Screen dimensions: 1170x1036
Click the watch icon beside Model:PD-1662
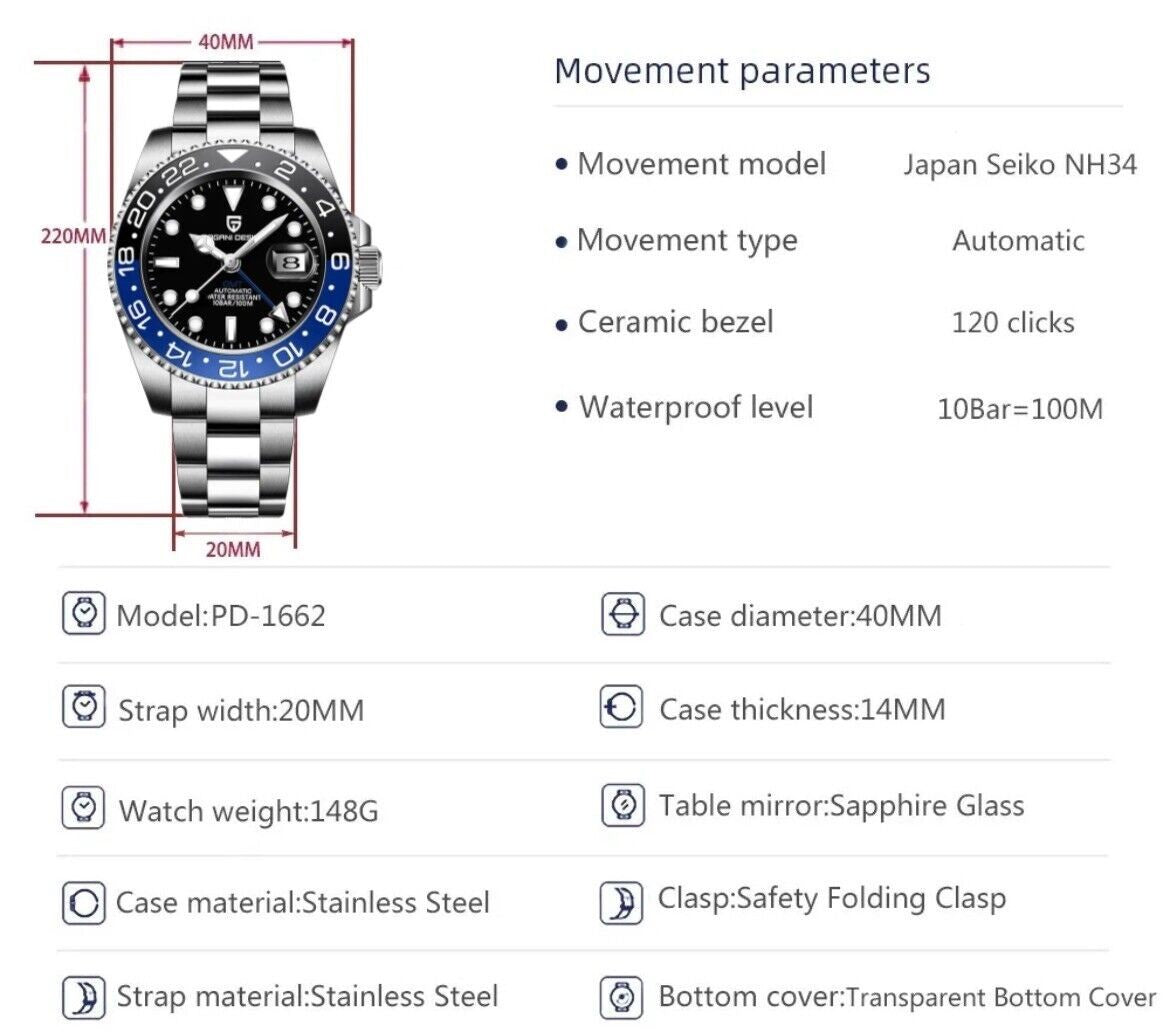[84, 613]
